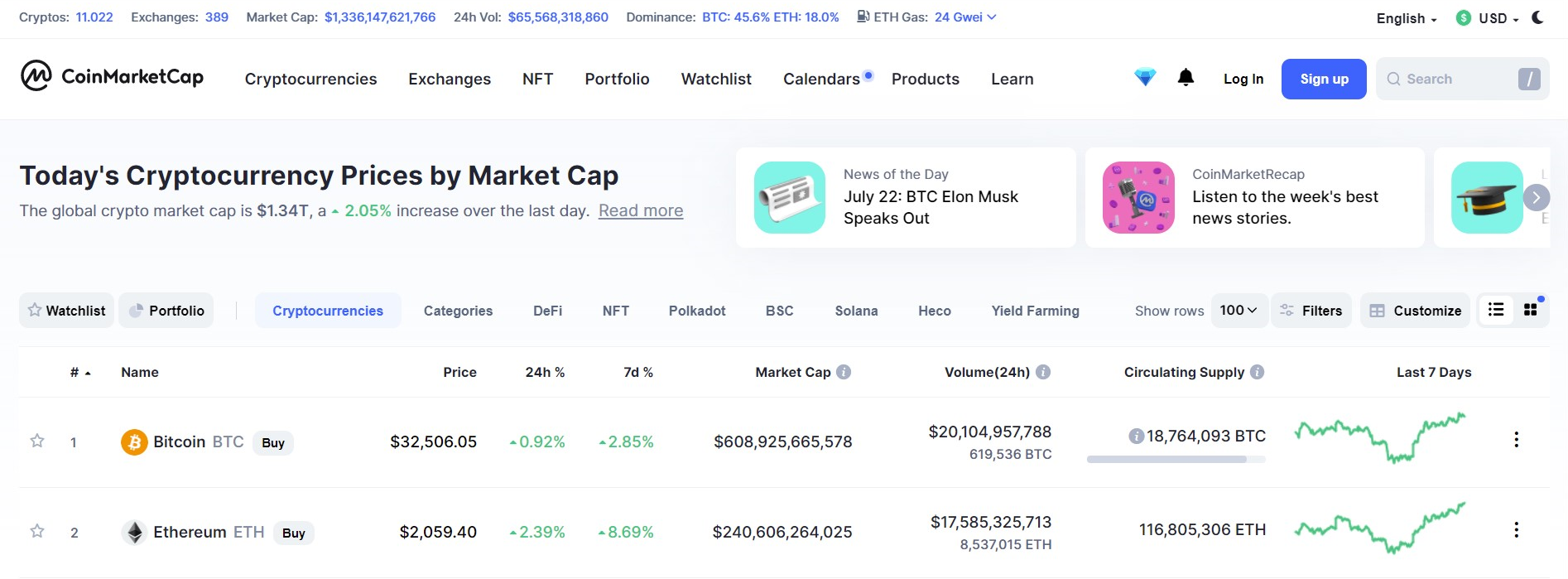This screenshot has height=579, width=1568.
Task: Click the Market Cap info icon
Action: click(x=844, y=372)
